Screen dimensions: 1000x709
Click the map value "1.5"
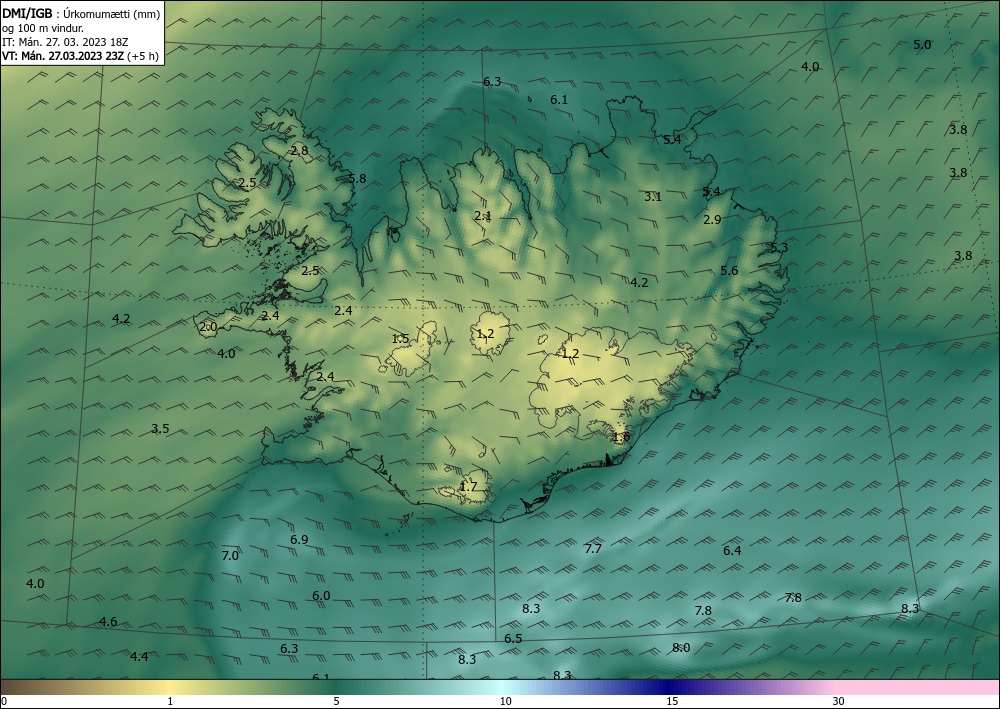click(401, 339)
